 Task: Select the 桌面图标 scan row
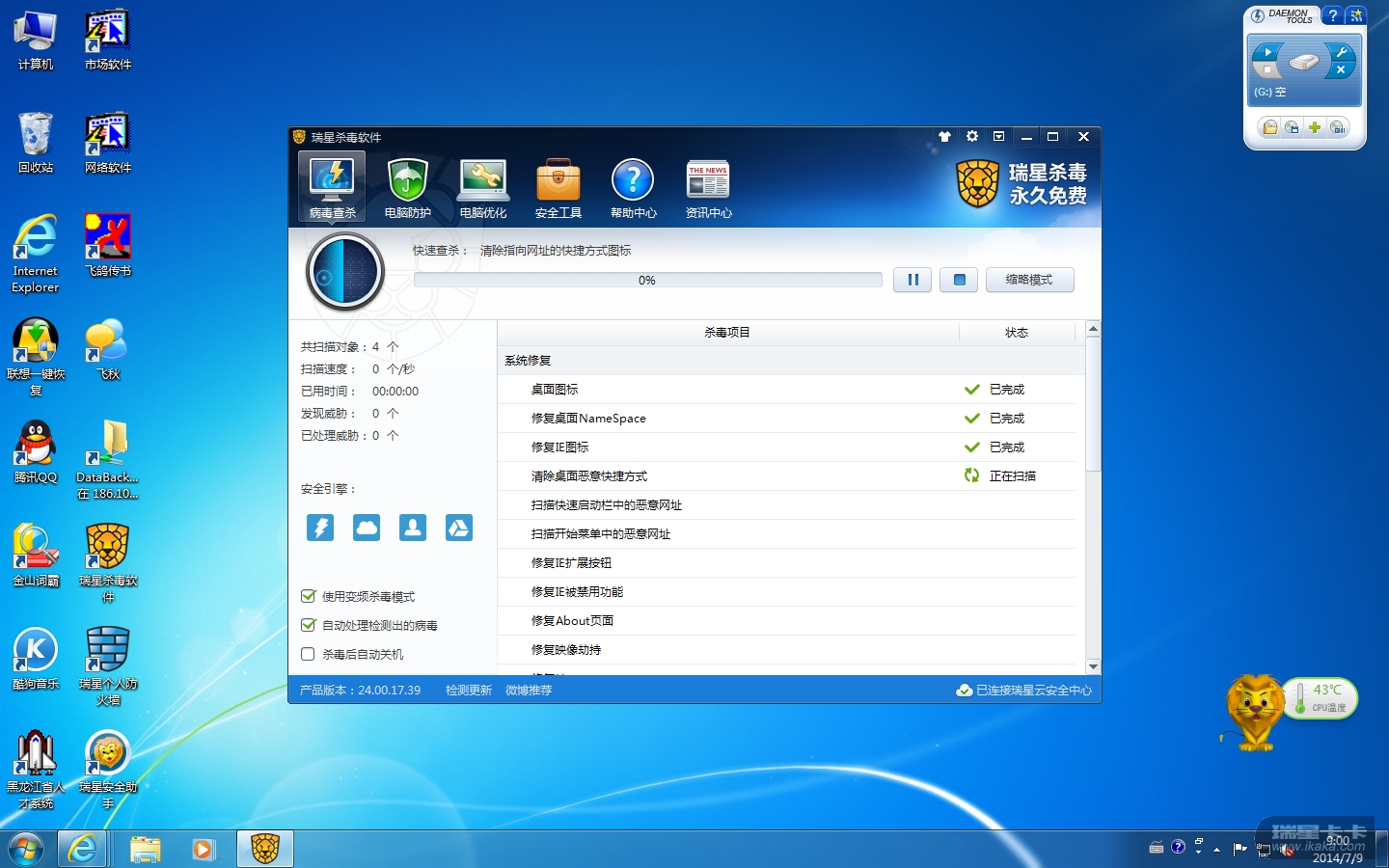(786, 390)
